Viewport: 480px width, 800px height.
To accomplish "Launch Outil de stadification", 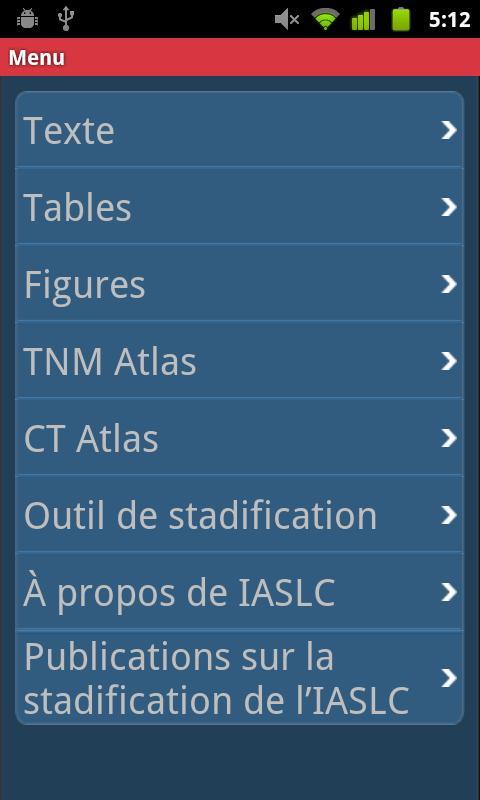I will 239,514.
